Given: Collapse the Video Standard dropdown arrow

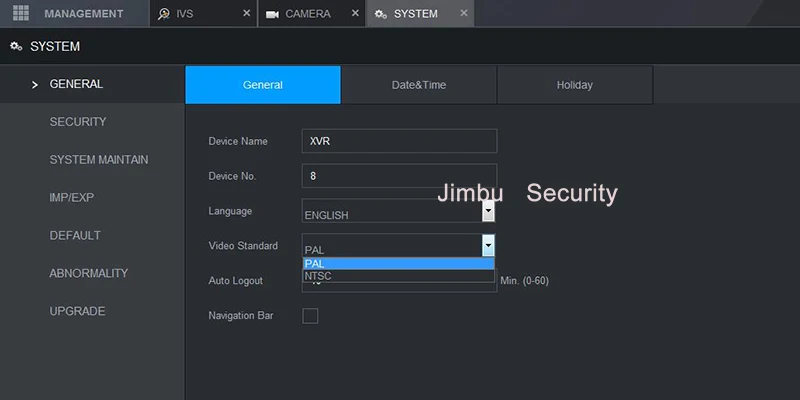Looking at the screenshot, I should [488, 246].
